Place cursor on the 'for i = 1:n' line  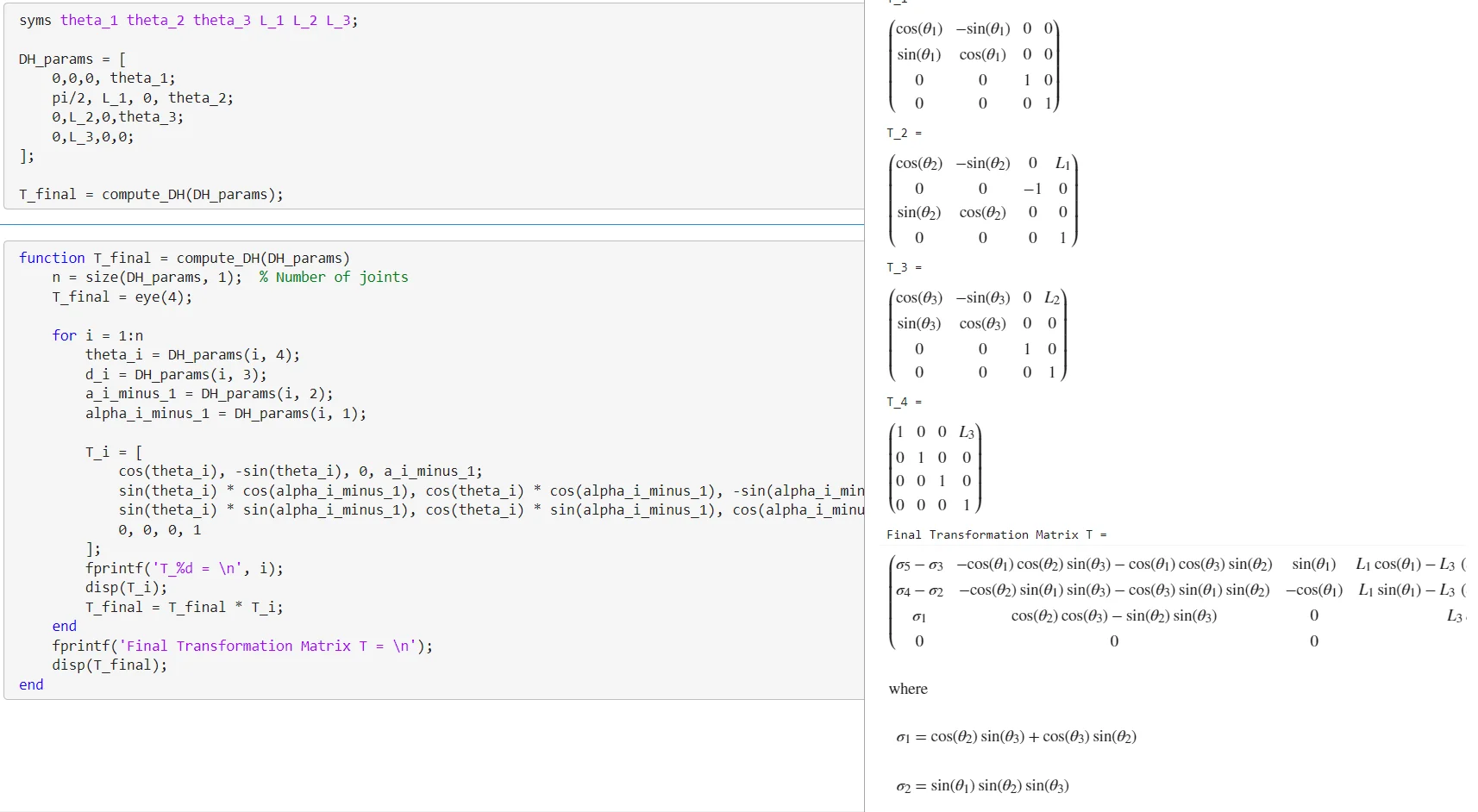point(97,336)
